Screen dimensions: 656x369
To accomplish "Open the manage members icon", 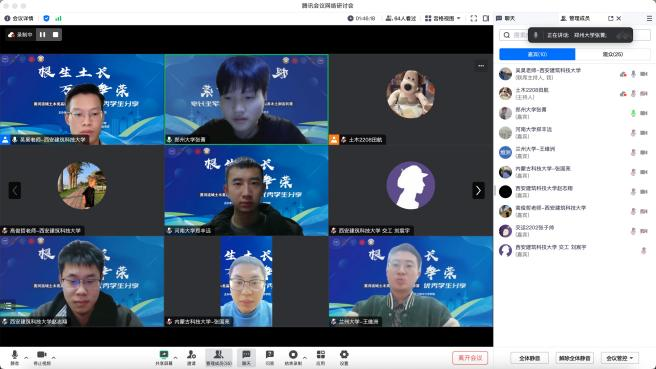I will point(219,357).
